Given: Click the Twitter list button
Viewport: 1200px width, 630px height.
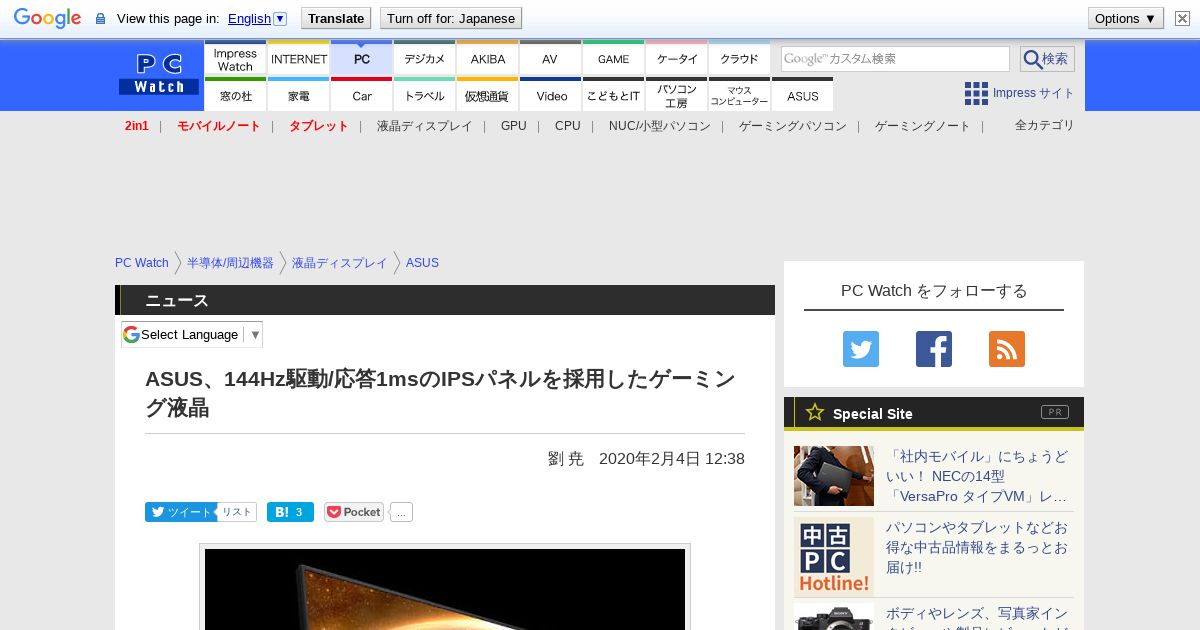Looking at the screenshot, I should coord(237,512).
